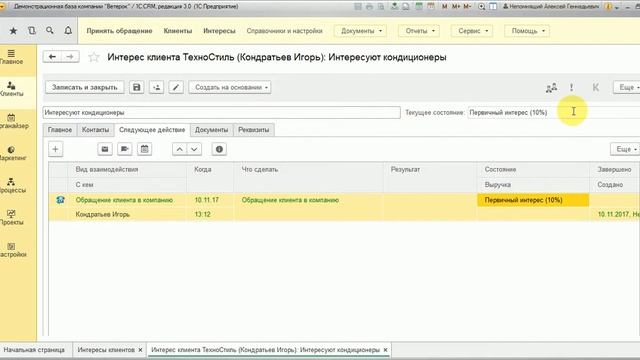640x360 pixels.
Task: Click the K icon in form toolbar
Action: 596,87
